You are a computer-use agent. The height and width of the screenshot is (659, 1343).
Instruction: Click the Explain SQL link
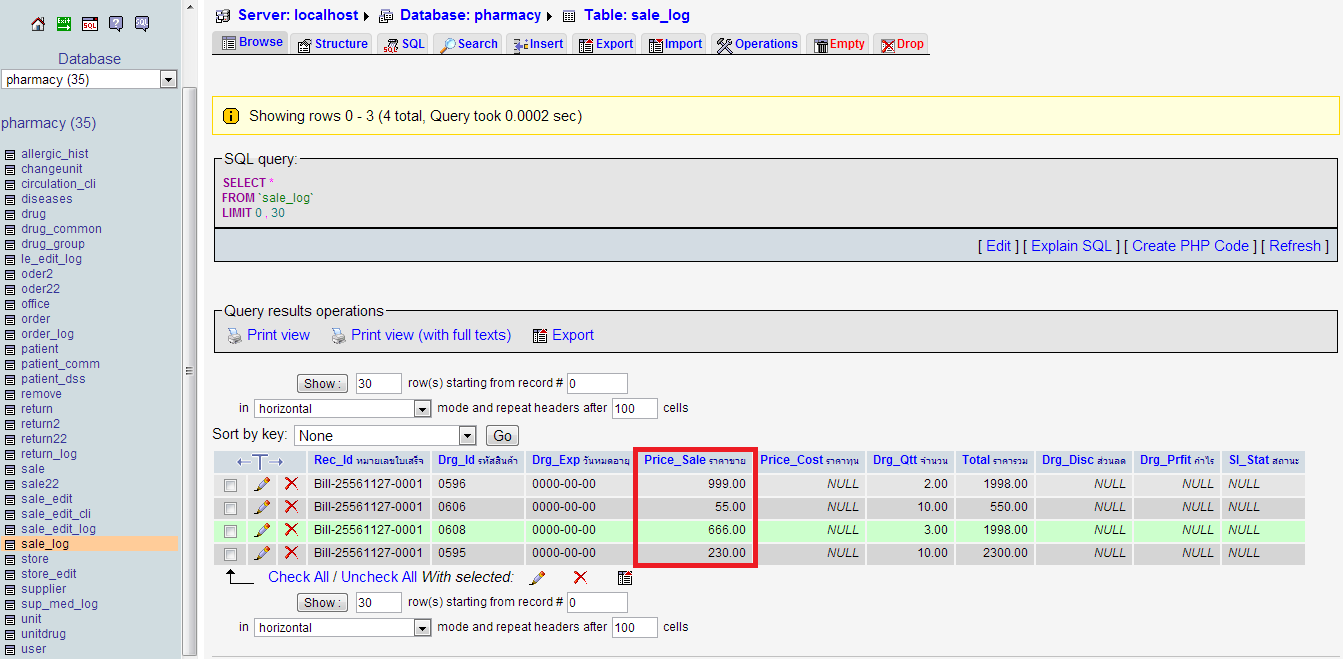pos(1072,246)
